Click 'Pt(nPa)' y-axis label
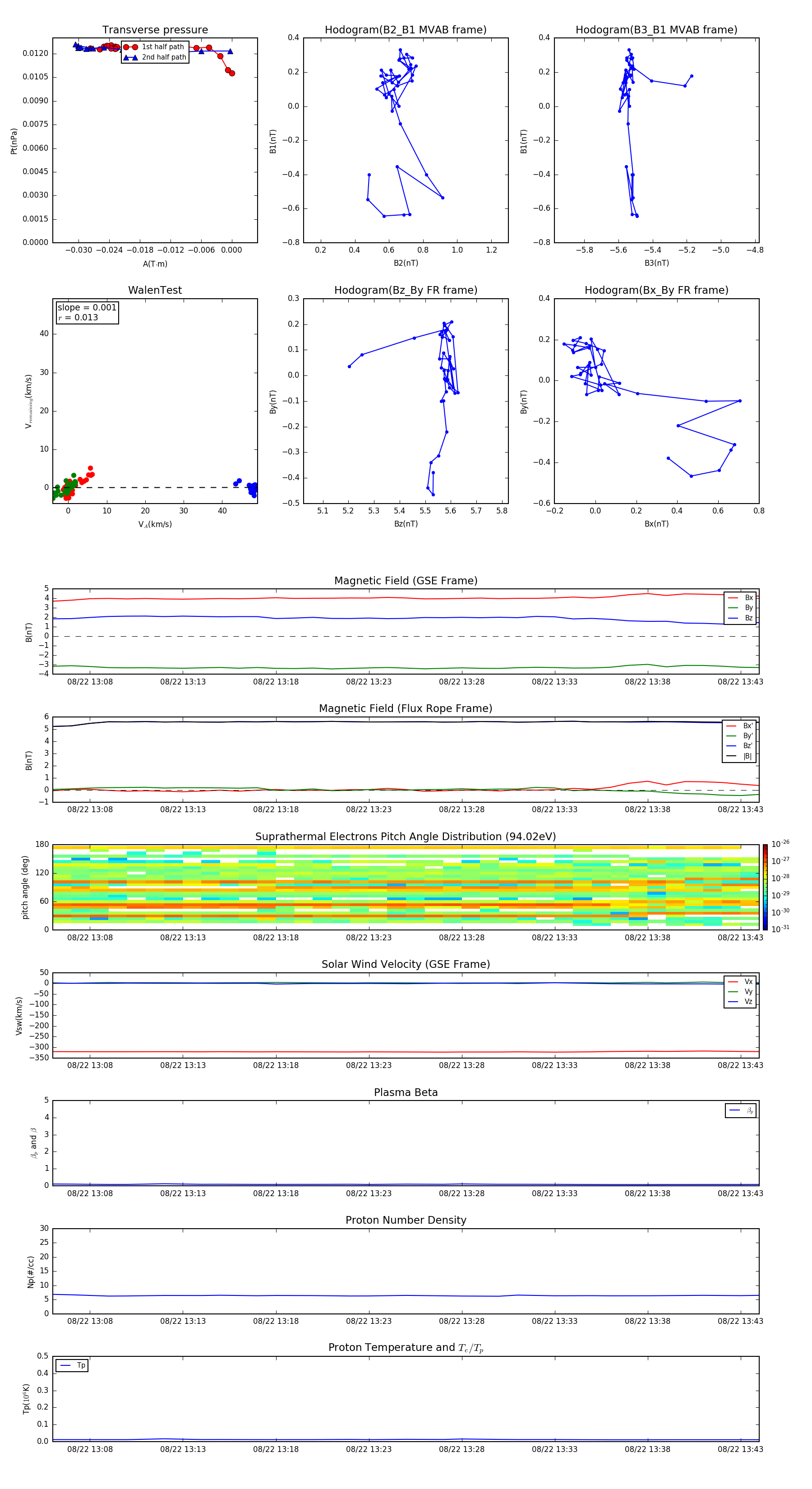The width and height of the screenshot is (812, 1489). (x=14, y=141)
